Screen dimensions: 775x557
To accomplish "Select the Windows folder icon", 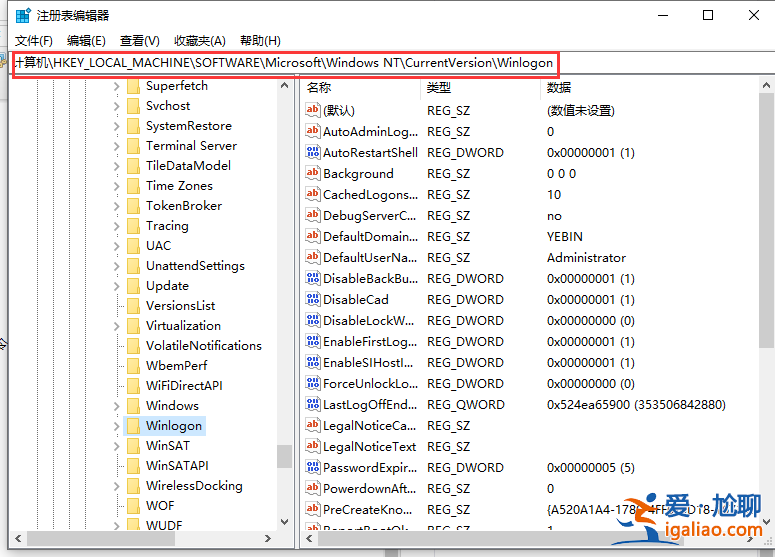I will (x=133, y=406).
